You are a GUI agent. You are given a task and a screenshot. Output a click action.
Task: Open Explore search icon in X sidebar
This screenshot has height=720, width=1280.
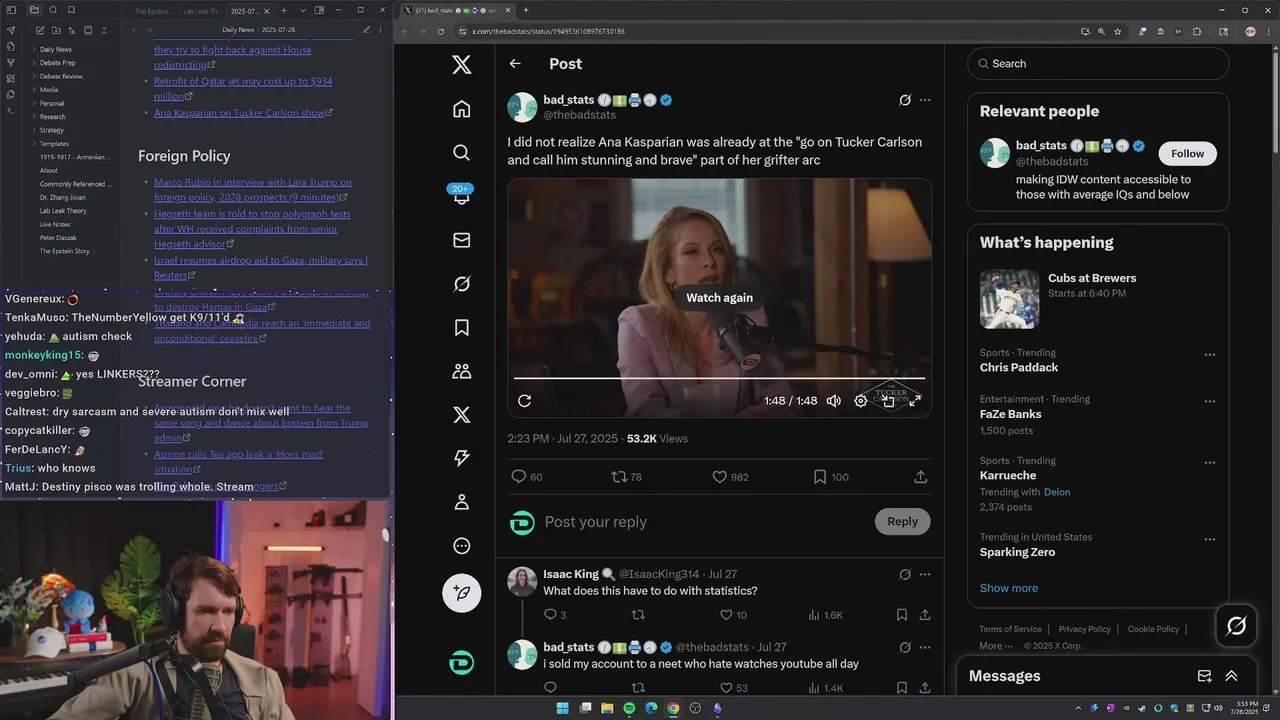[461, 153]
